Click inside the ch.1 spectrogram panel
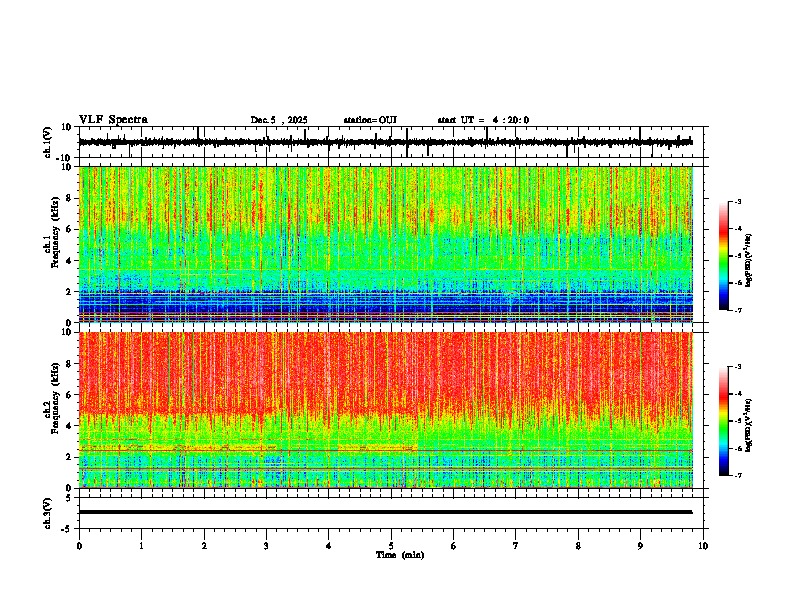Screen dimensions: 792x612 386,244
